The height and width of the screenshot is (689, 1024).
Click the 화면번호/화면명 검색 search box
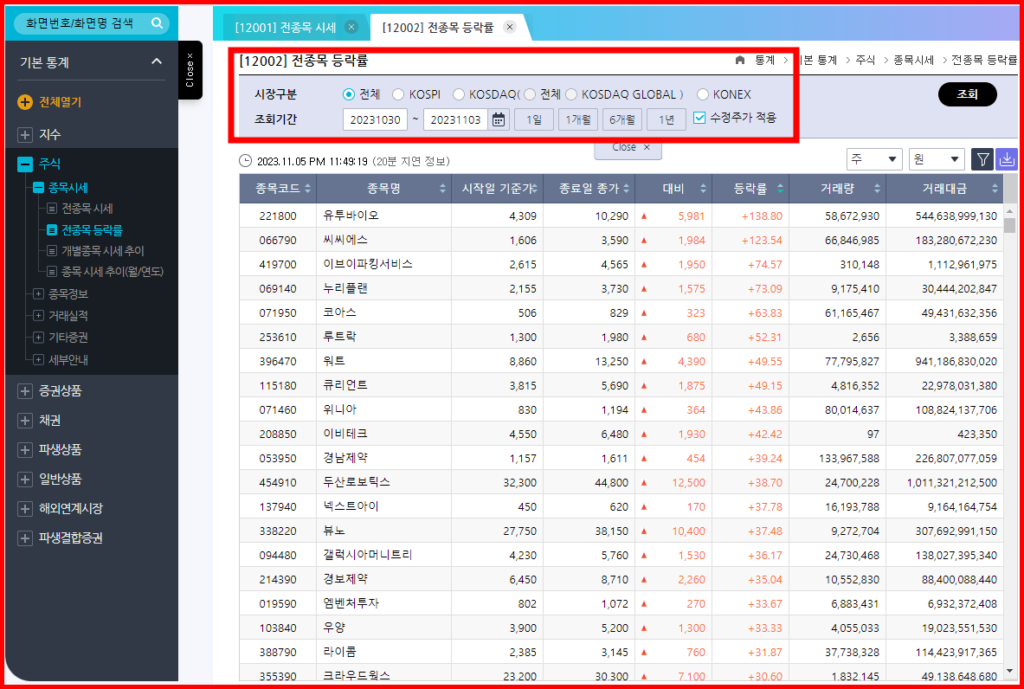(78, 24)
